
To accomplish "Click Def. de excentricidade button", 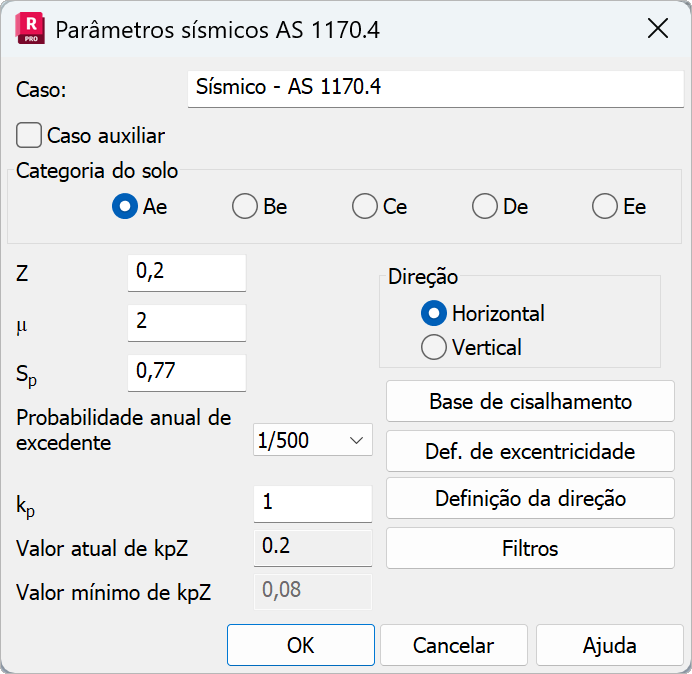I will pyautogui.click(x=530, y=451).
